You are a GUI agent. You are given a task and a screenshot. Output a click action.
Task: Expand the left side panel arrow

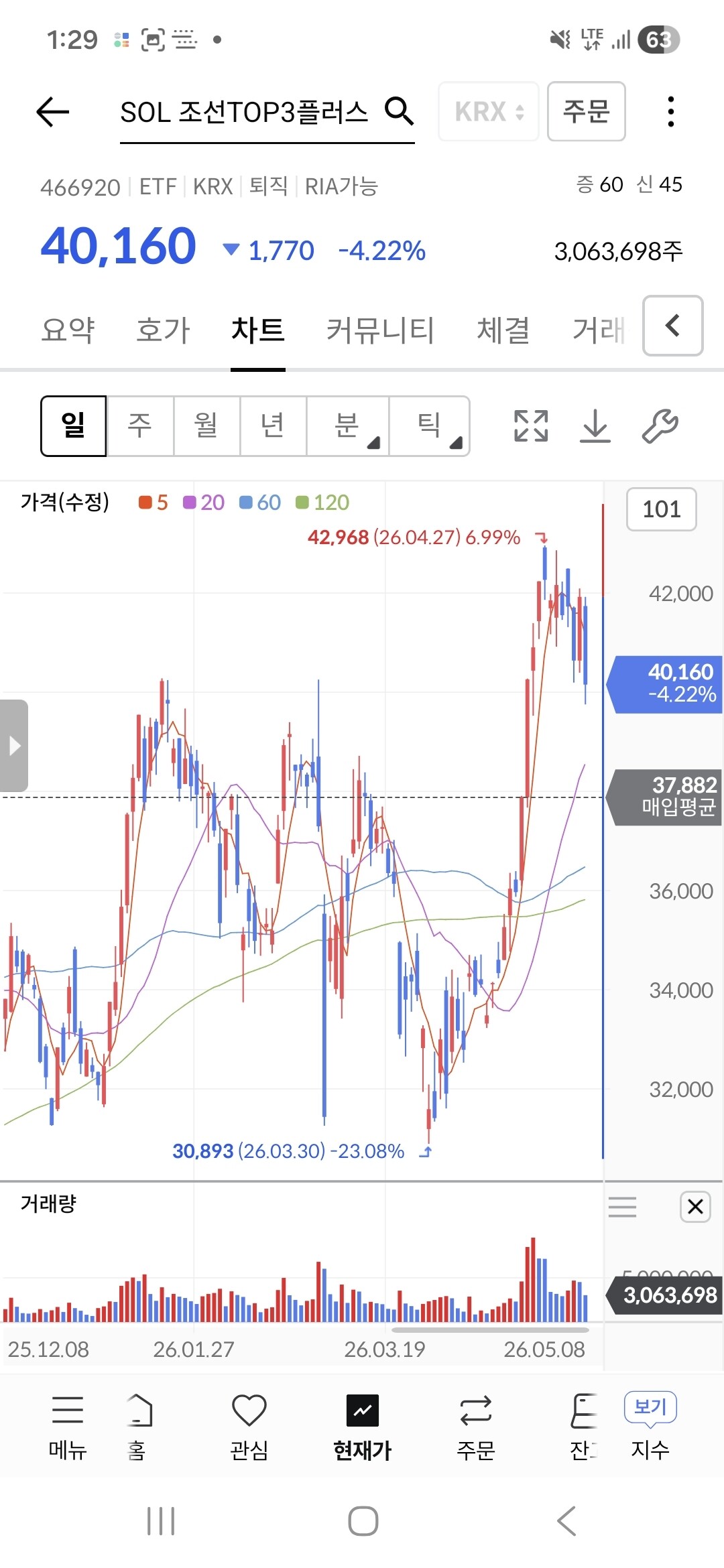pyautogui.click(x=14, y=746)
